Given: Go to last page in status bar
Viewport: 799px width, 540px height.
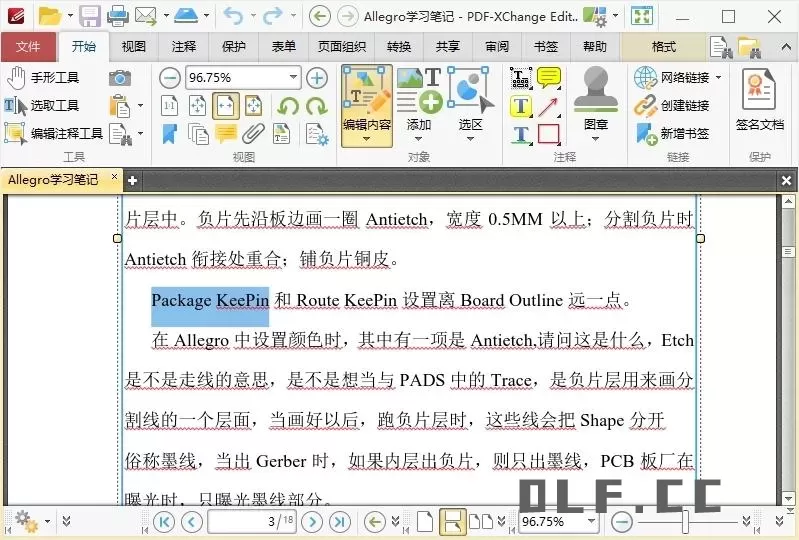Looking at the screenshot, I should click(x=340, y=521).
